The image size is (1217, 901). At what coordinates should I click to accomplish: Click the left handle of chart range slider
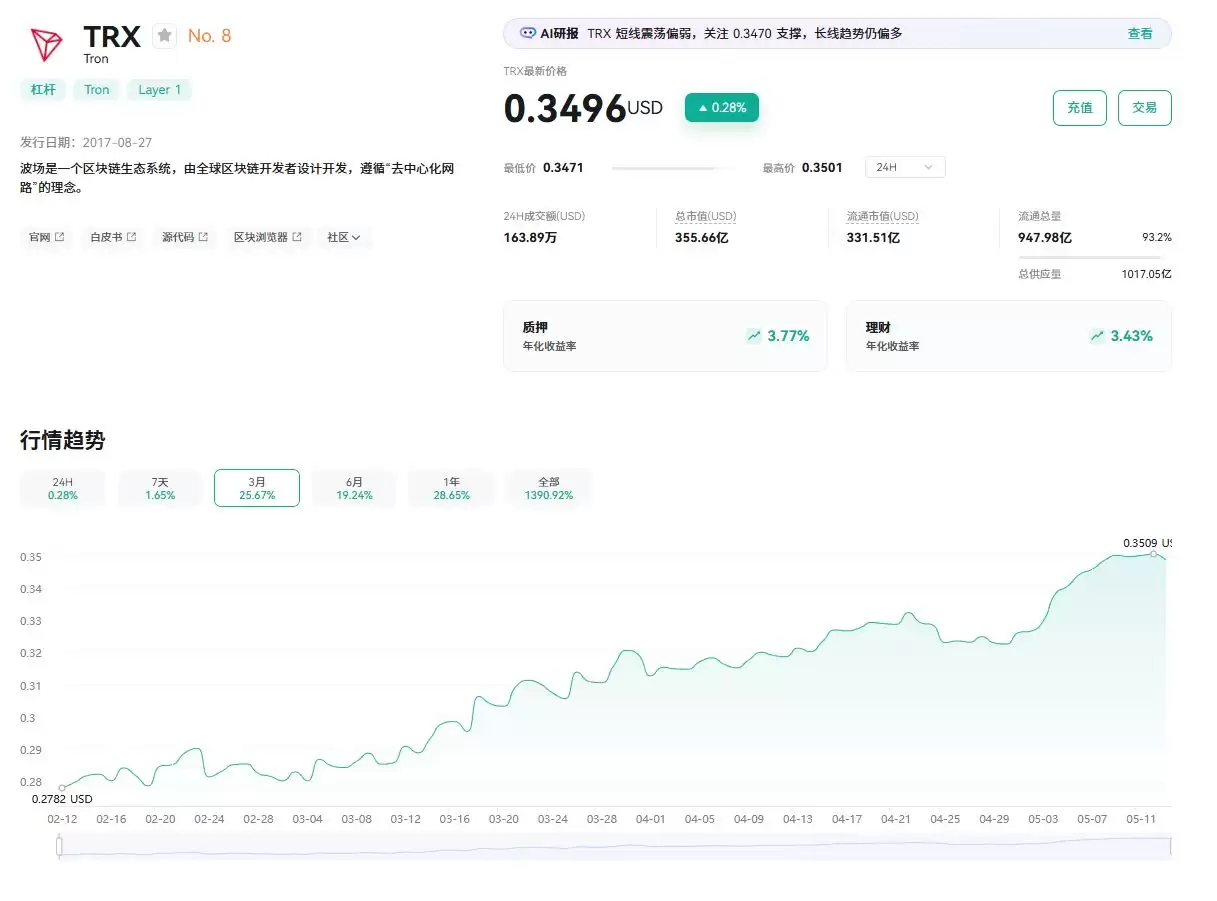[x=60, y=846]
